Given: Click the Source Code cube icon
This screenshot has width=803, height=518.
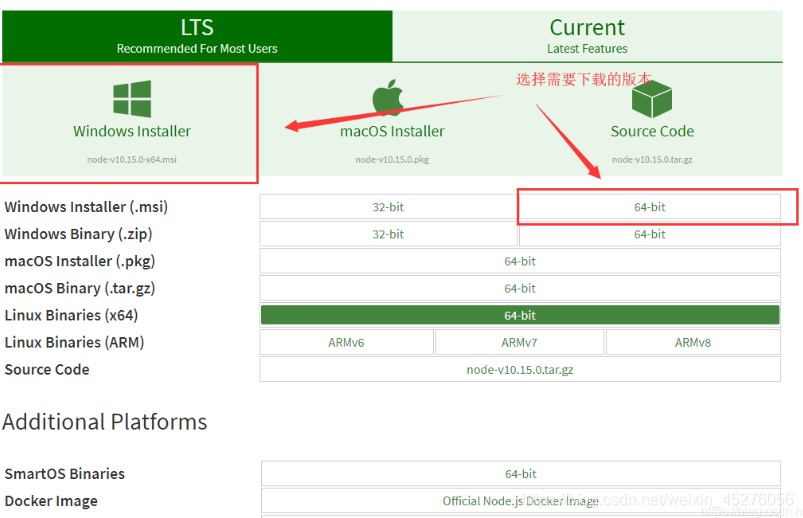Looking at the screenshot, I should (651, 99).
